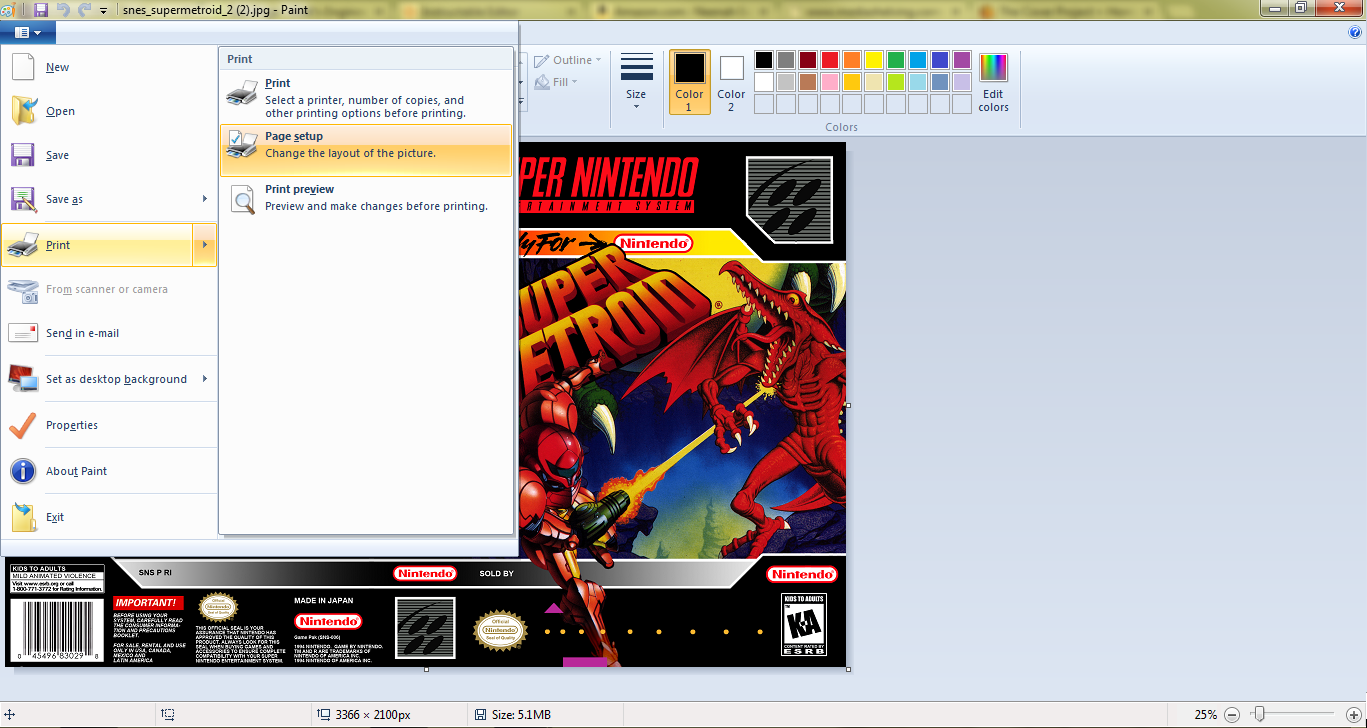Expand the Print submenu arrow
The image size is (1367, 728).
204,245
